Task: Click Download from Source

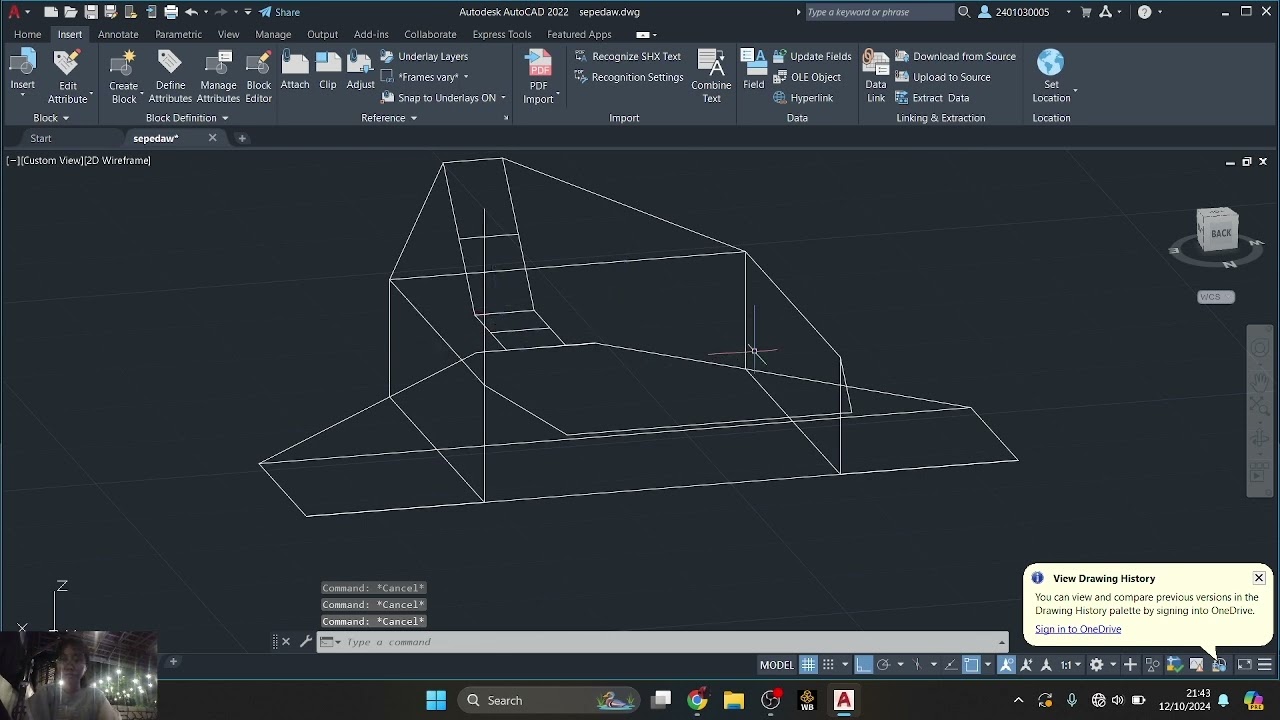Action: point(955,56)
